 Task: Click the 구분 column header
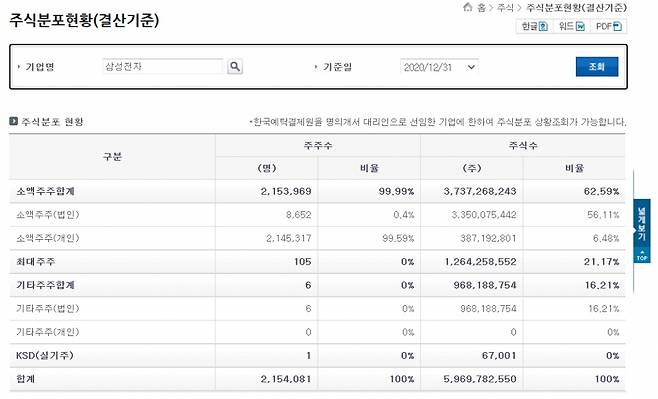[112, 156]
